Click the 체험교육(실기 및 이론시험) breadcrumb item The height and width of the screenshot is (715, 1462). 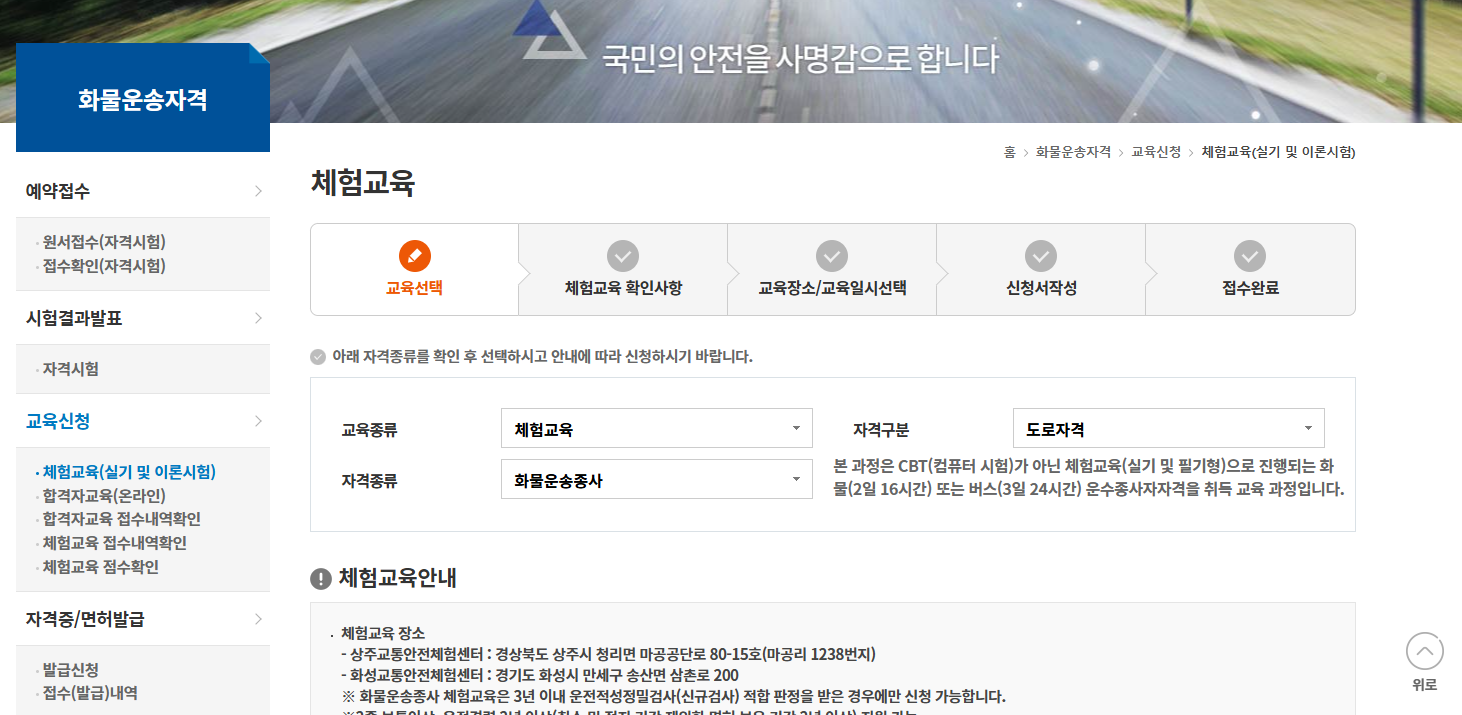pyautogui.click(x=1278, y=152)
